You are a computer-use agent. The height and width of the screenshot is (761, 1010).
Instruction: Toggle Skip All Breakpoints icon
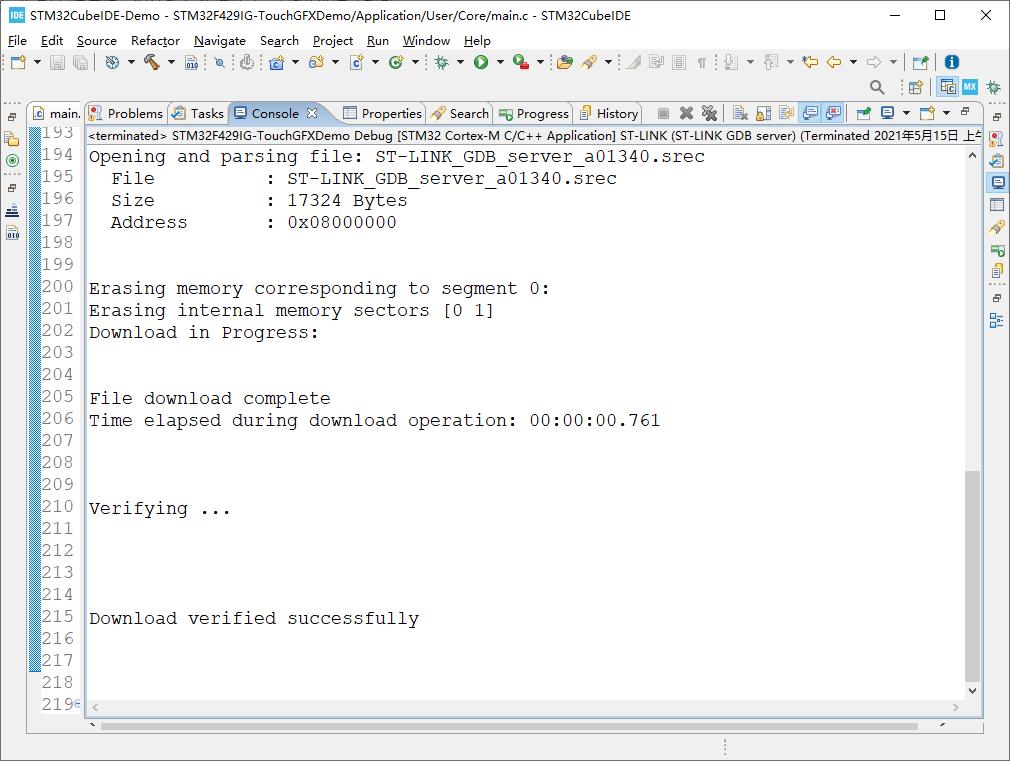click(x=220, y=63)
